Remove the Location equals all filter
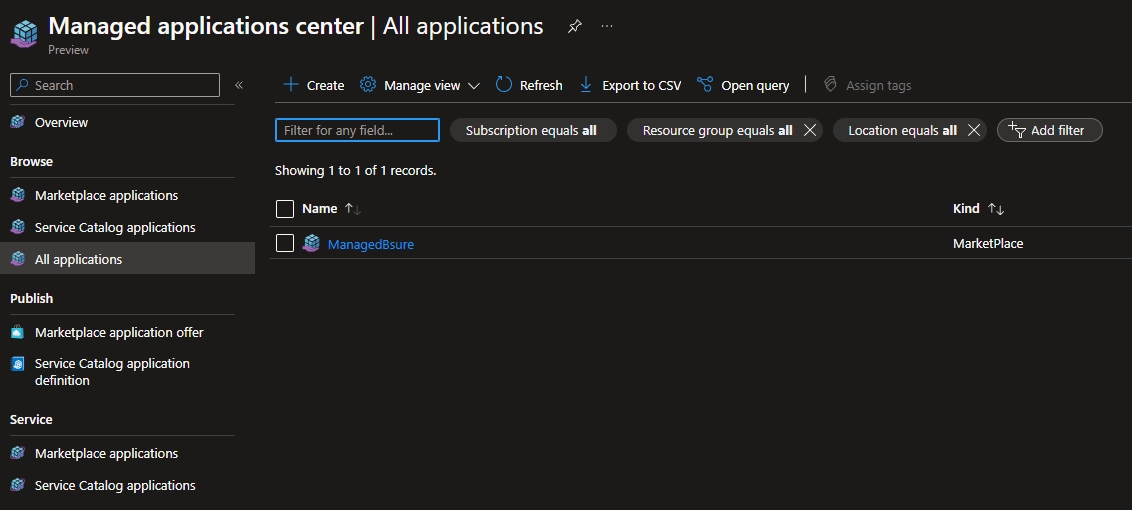 pyautogui.click(x=973, y=130)
